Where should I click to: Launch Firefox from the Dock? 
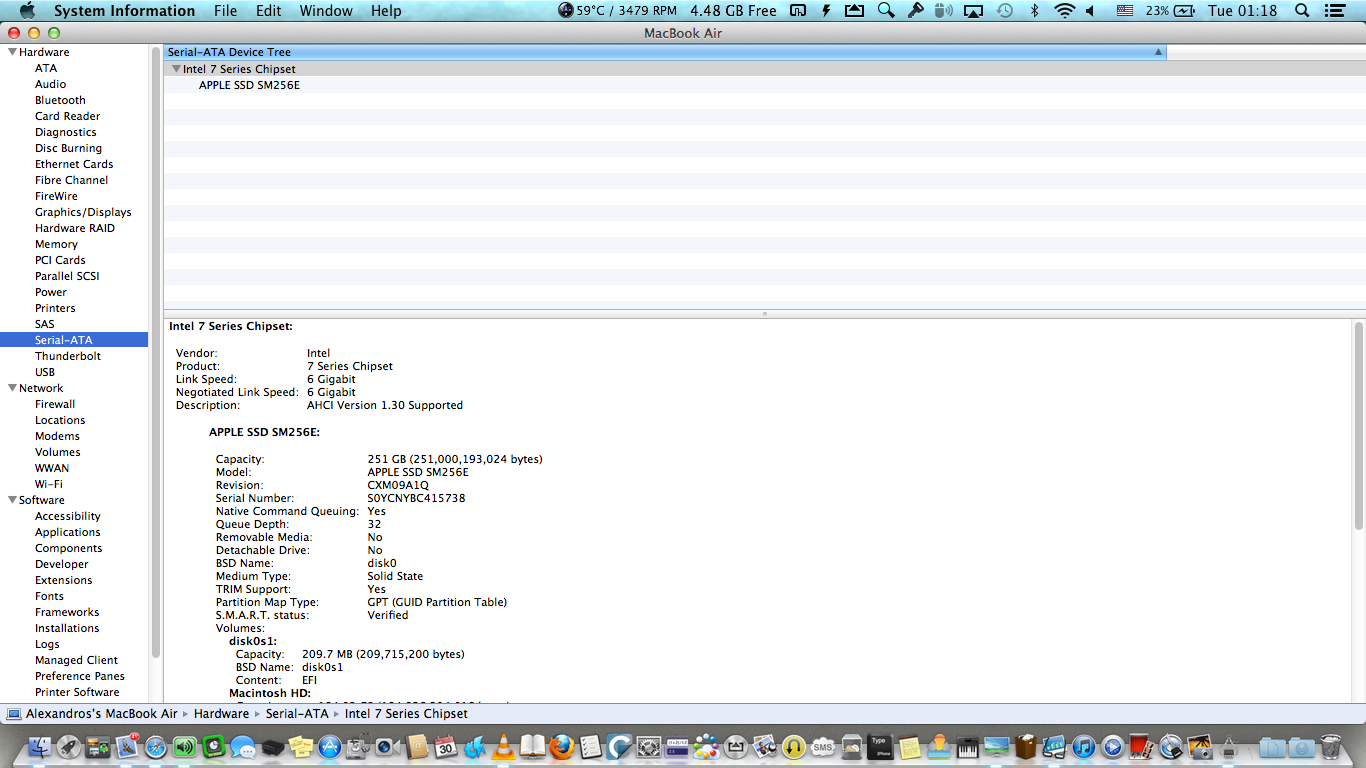(x=561, y=747)
